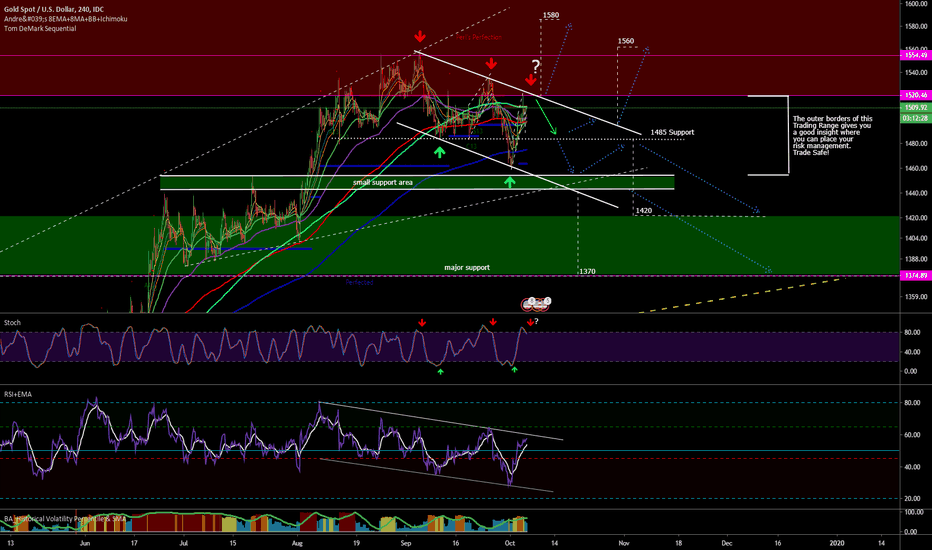
Task: Click the Oct date on time axis
Action: tap(509, 543)
